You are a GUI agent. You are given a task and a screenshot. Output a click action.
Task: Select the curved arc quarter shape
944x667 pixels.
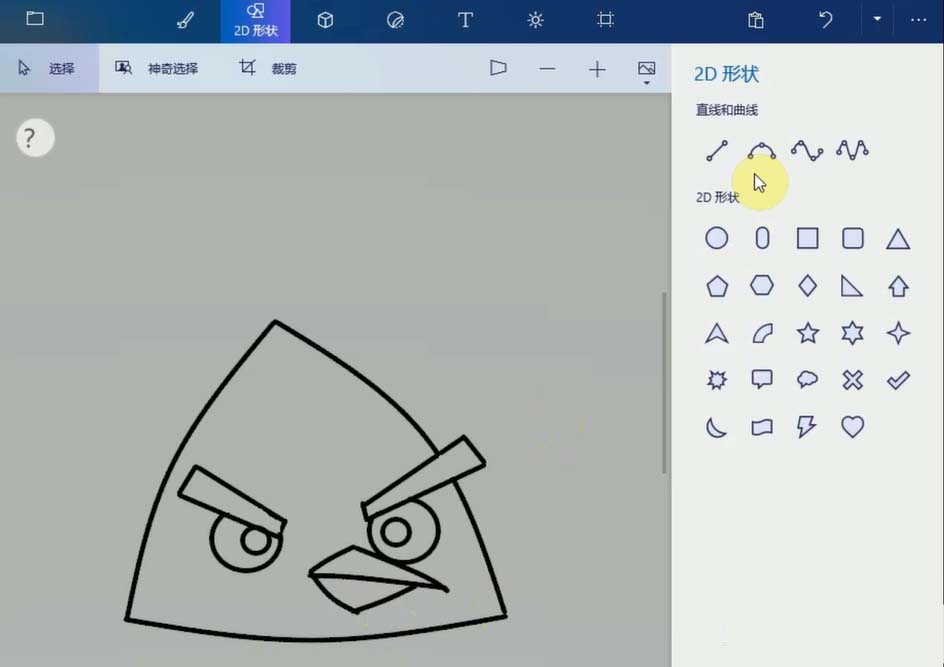pyautogui.click(x=762, y=333)
